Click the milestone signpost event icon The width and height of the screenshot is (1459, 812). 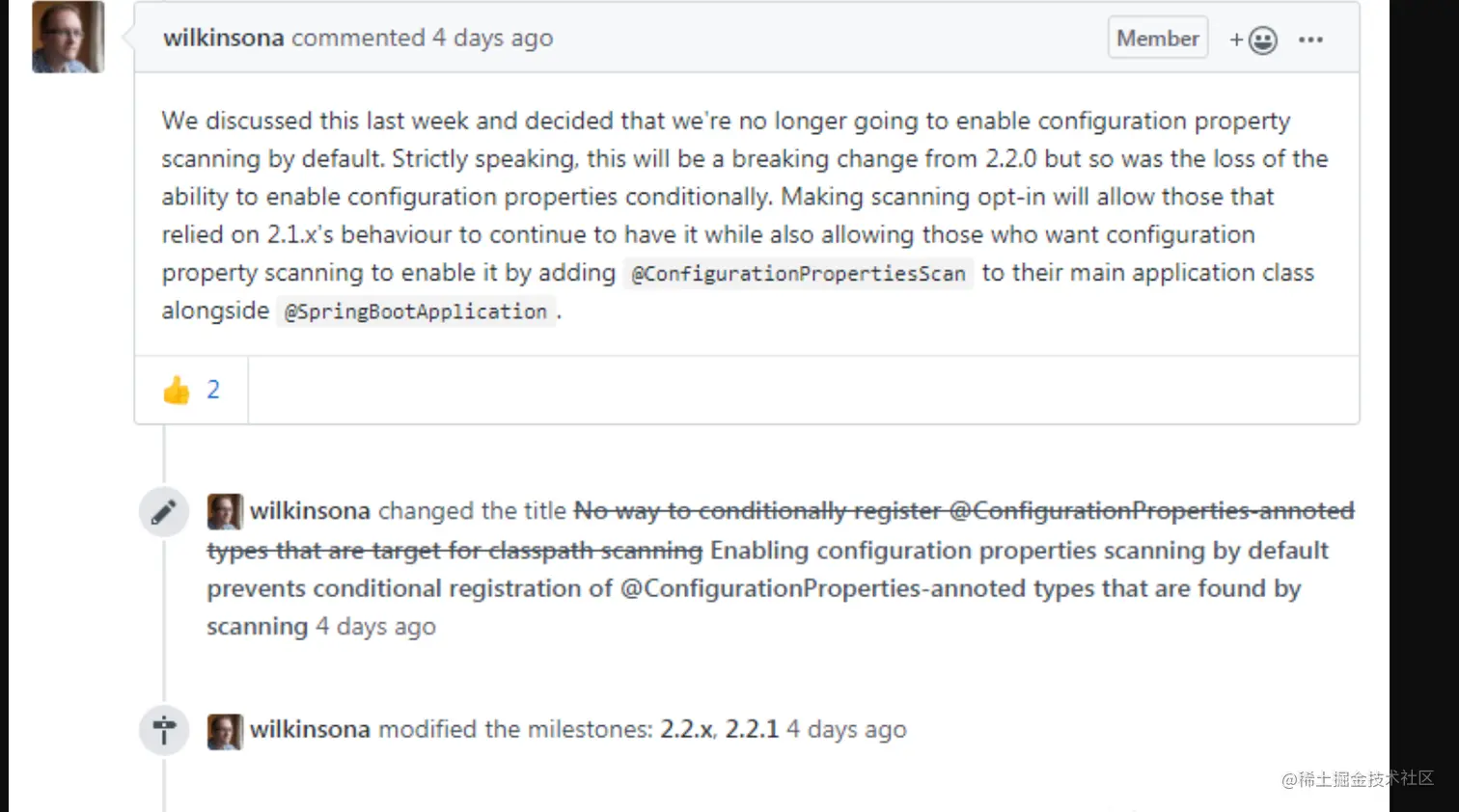click(164, 730)
